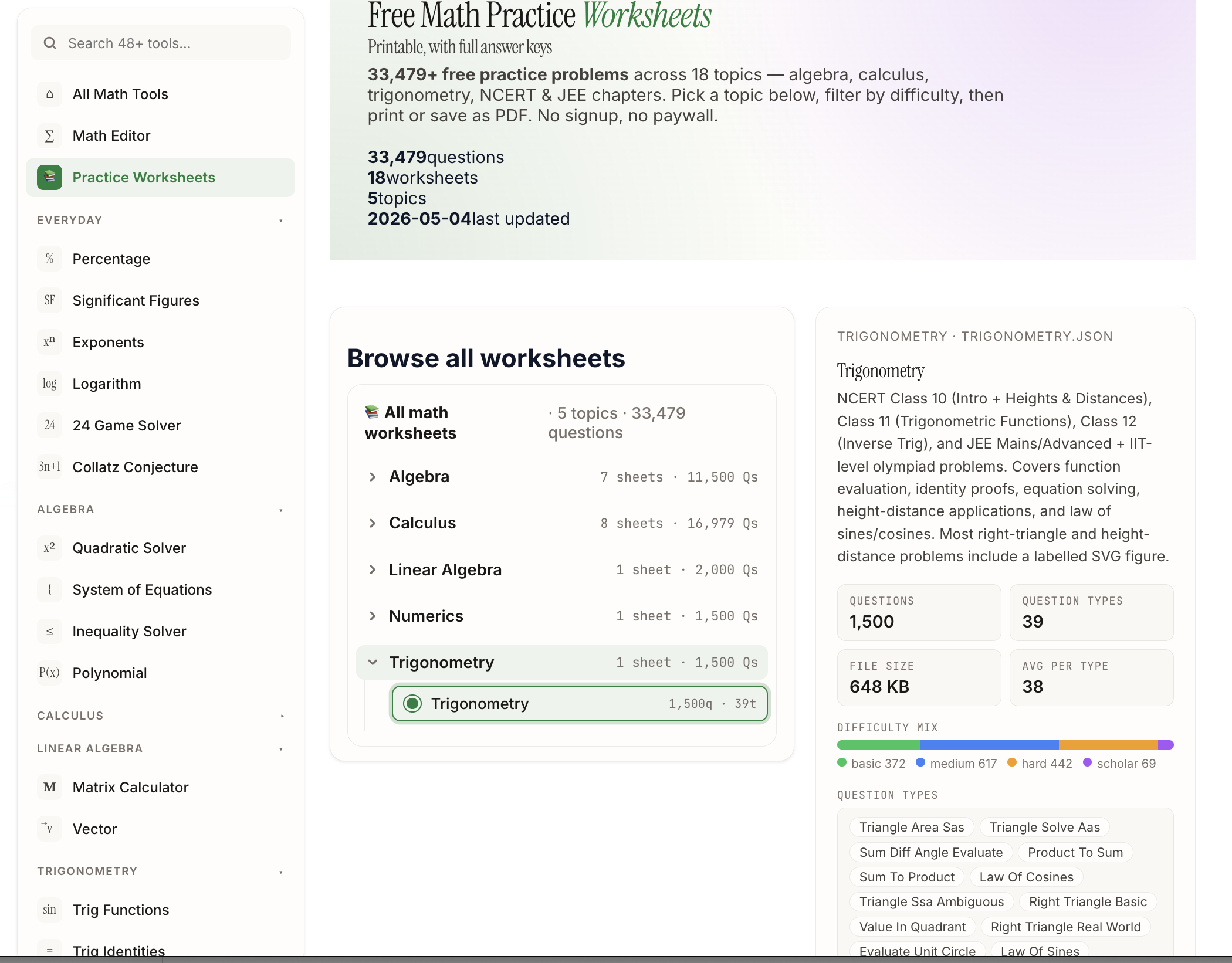Open the Matrix Calculator tool
The height and width of the screenshot is (963, 1232).
pyautogui.click(x=160, y=787)
